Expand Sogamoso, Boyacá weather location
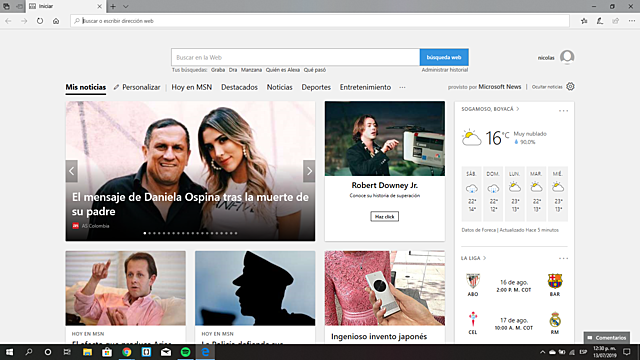Screen dimensions: 640x360 click(x=490, y=109)
